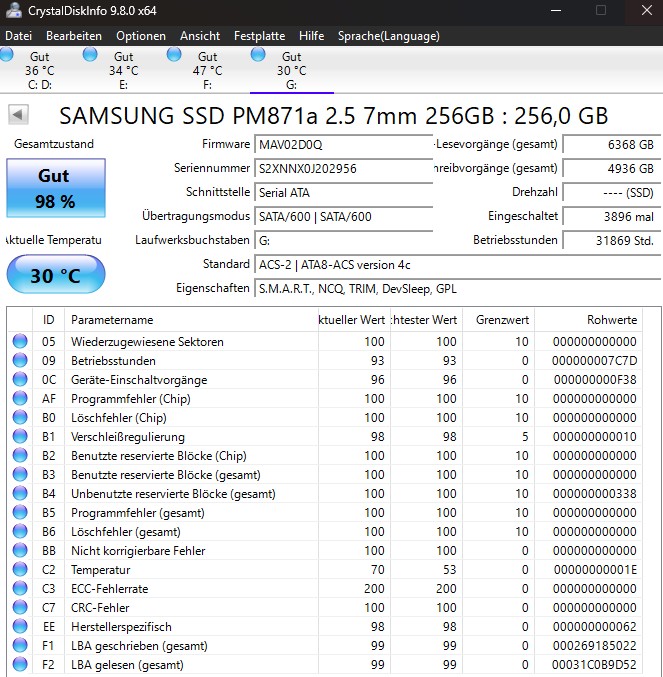Click status dot for Löschfehler (gesamt)

(20, 531)
